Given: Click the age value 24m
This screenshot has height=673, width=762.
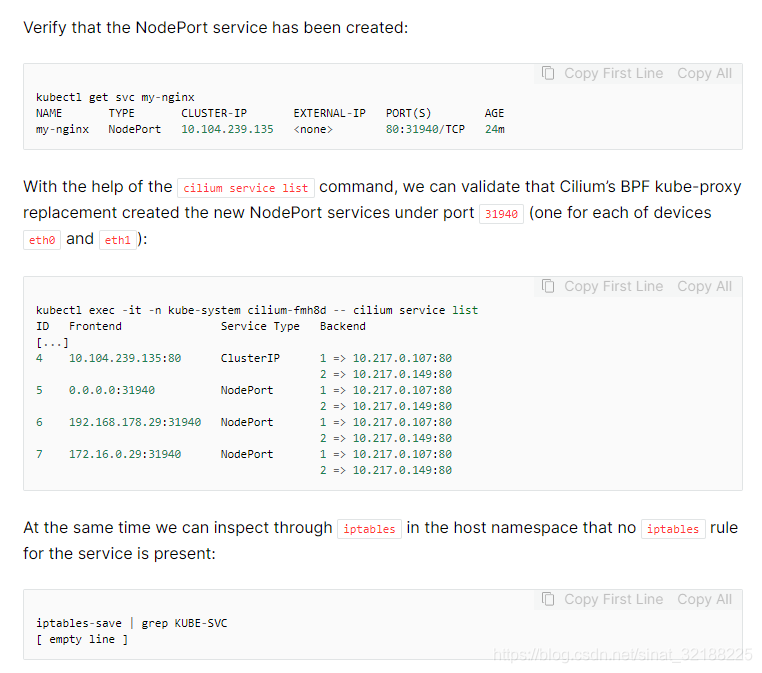Looking at the screenshot, I should [x=495, y=129].
